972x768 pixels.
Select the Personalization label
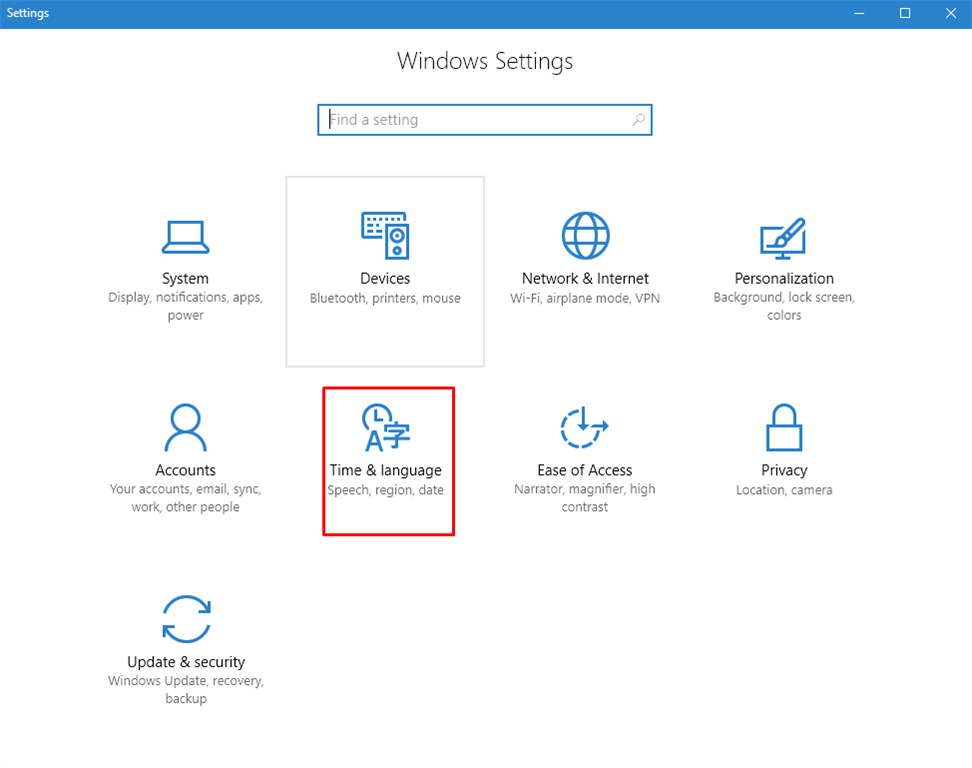[784, 278]
